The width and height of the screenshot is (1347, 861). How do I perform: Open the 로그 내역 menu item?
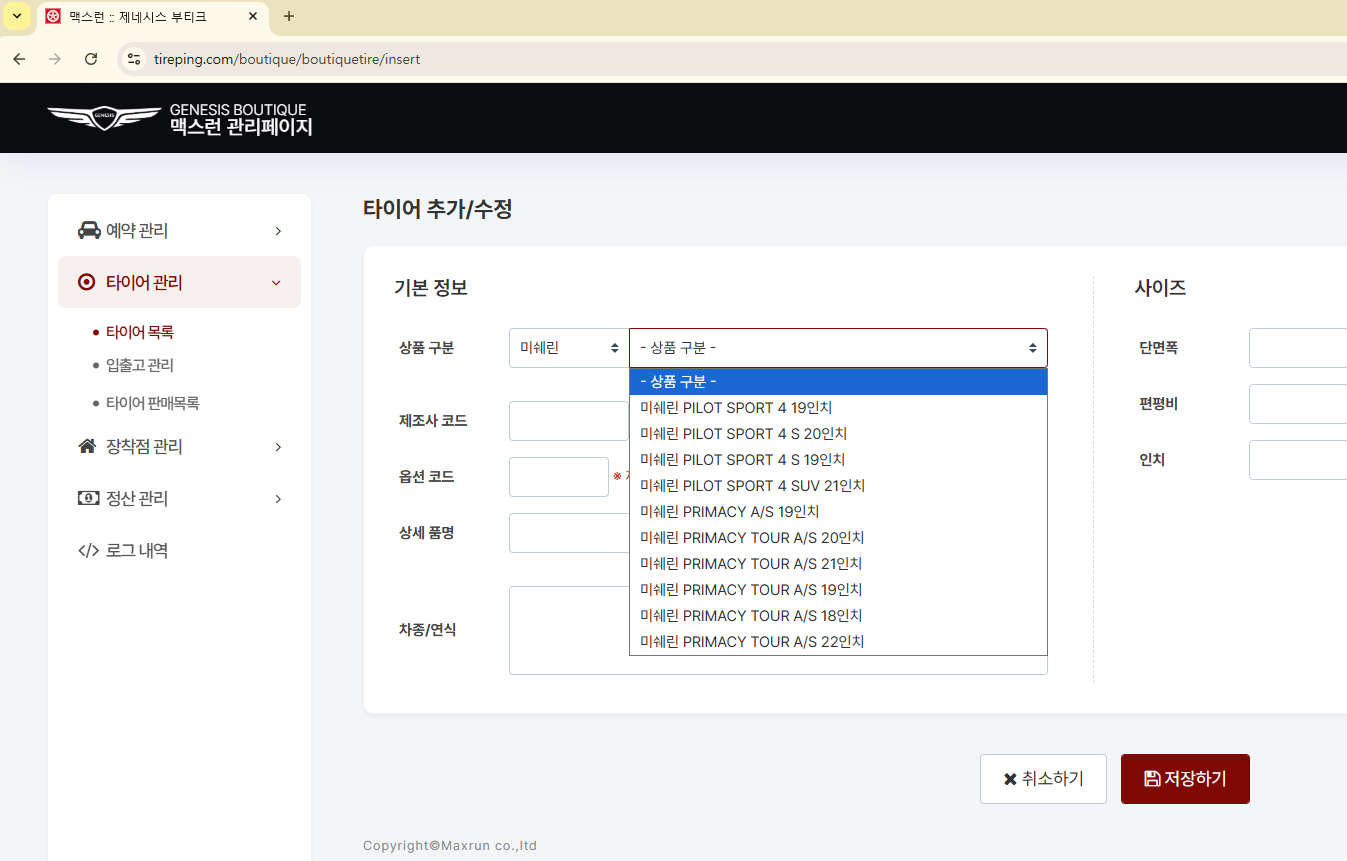pyautogui.click(x=137, y=550)
